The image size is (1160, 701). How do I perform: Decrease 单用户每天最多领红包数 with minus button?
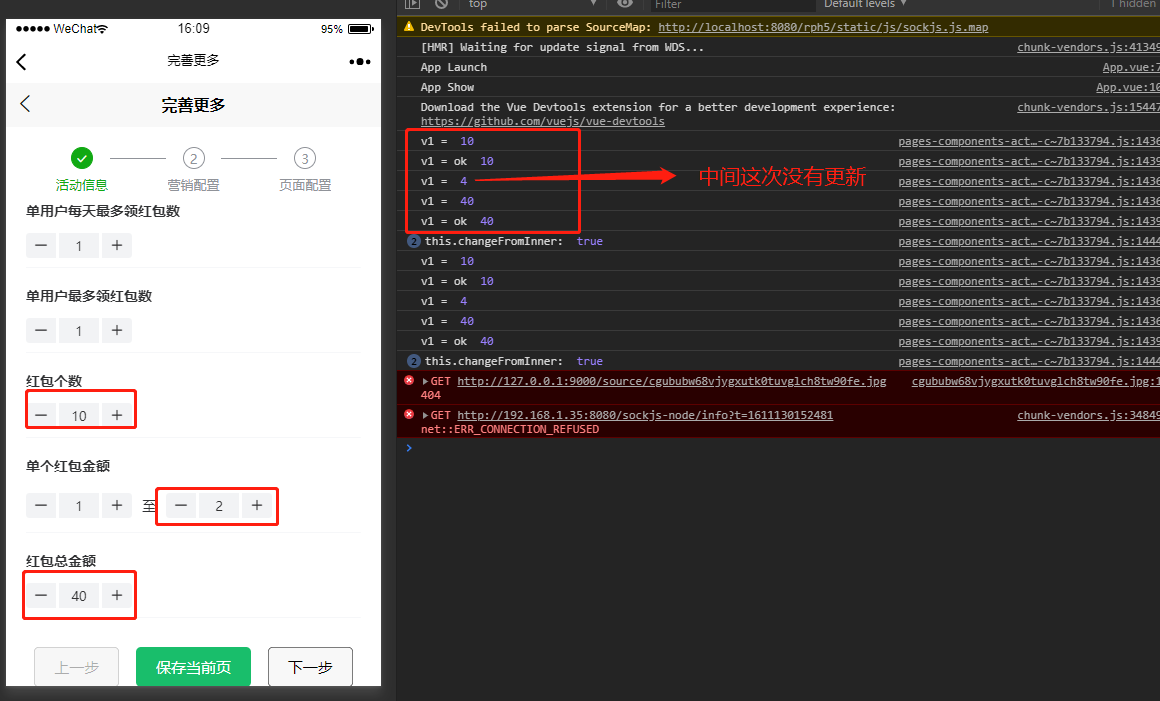coord(41,245)
